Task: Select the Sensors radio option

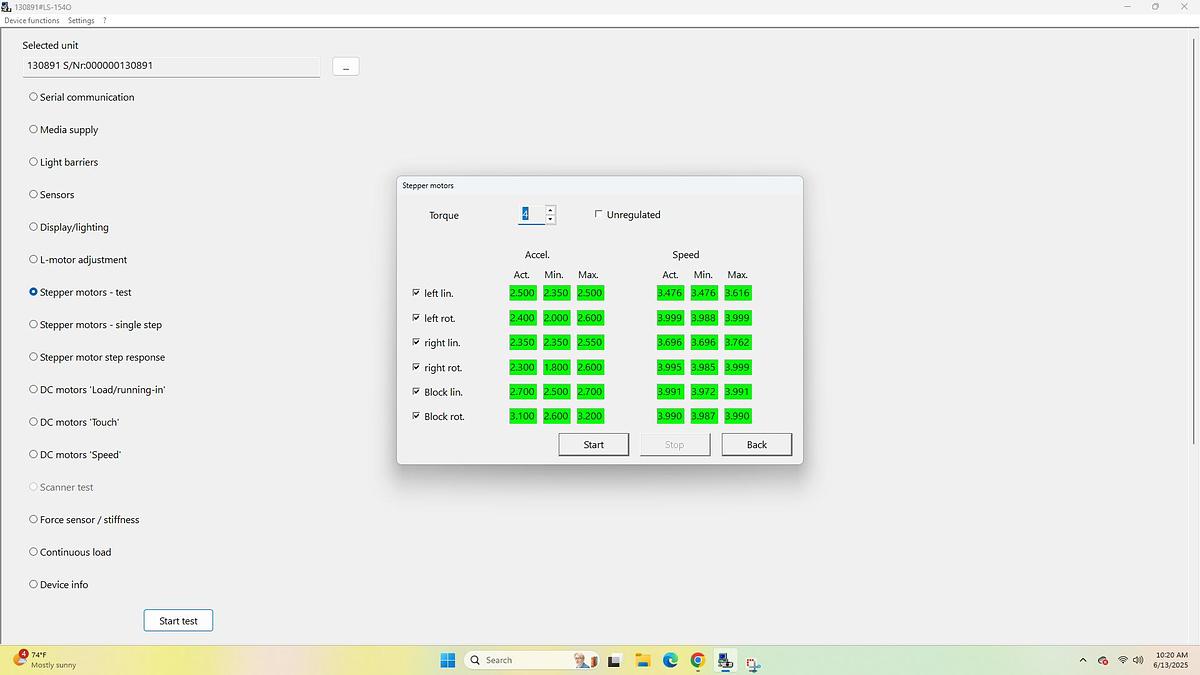Action: tap(33, 194)
